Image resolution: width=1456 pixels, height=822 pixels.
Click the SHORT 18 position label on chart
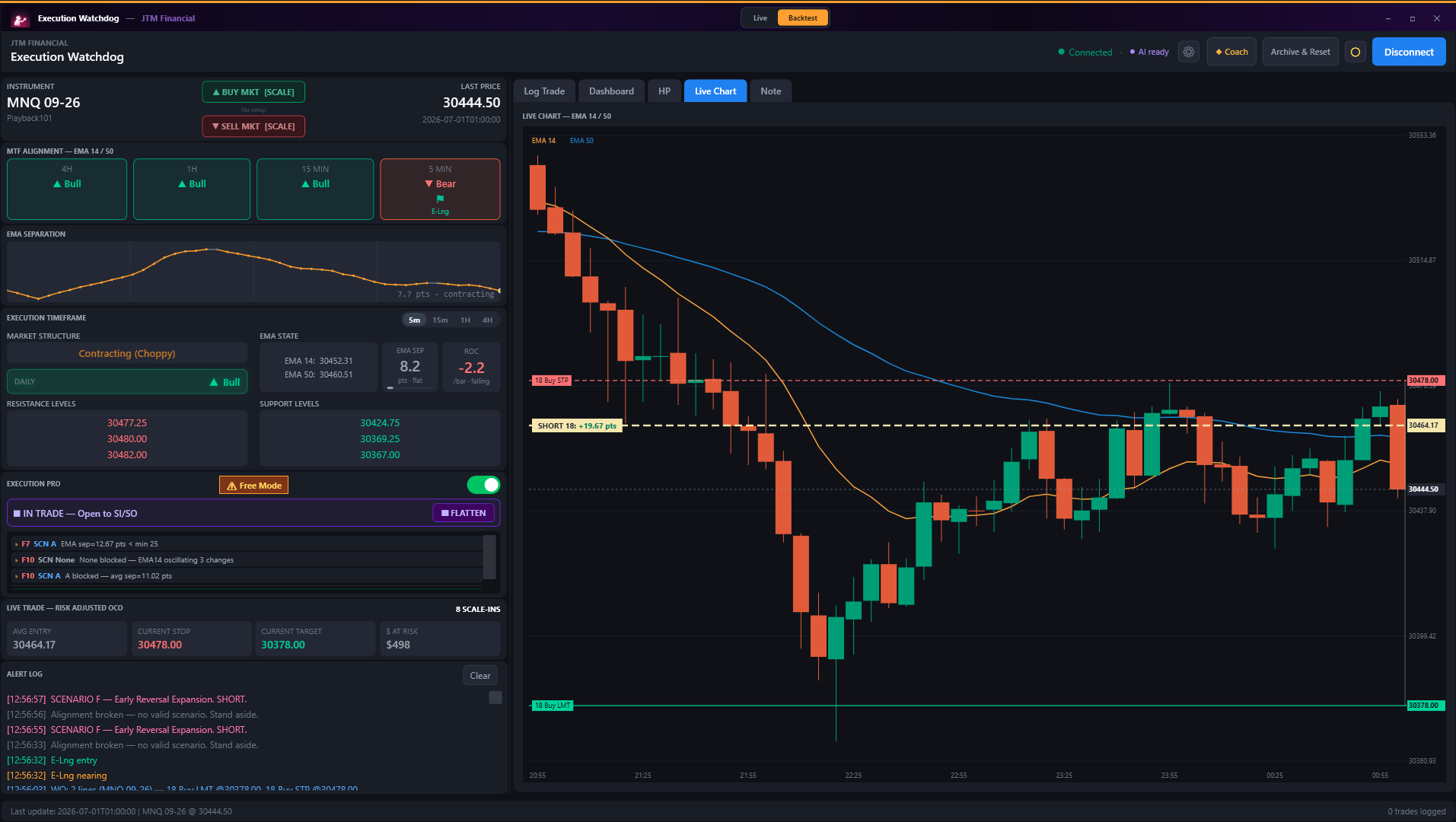(x=577, y=426)
